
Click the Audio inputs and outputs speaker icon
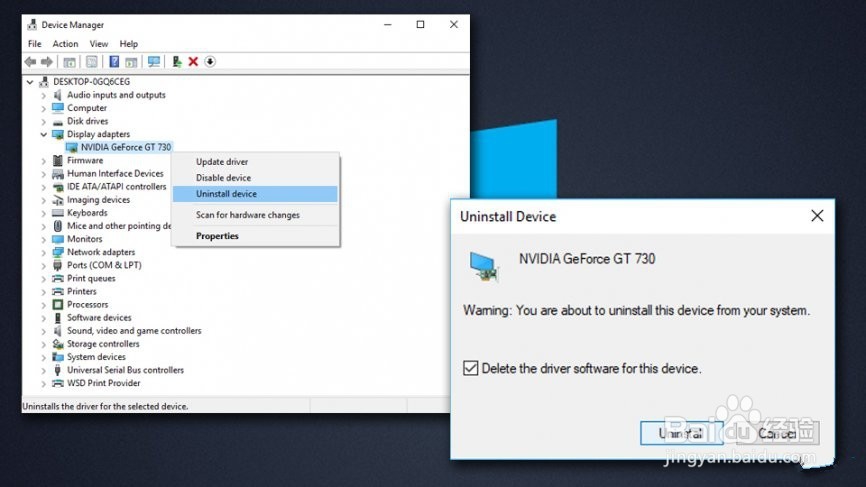(57, 95)
